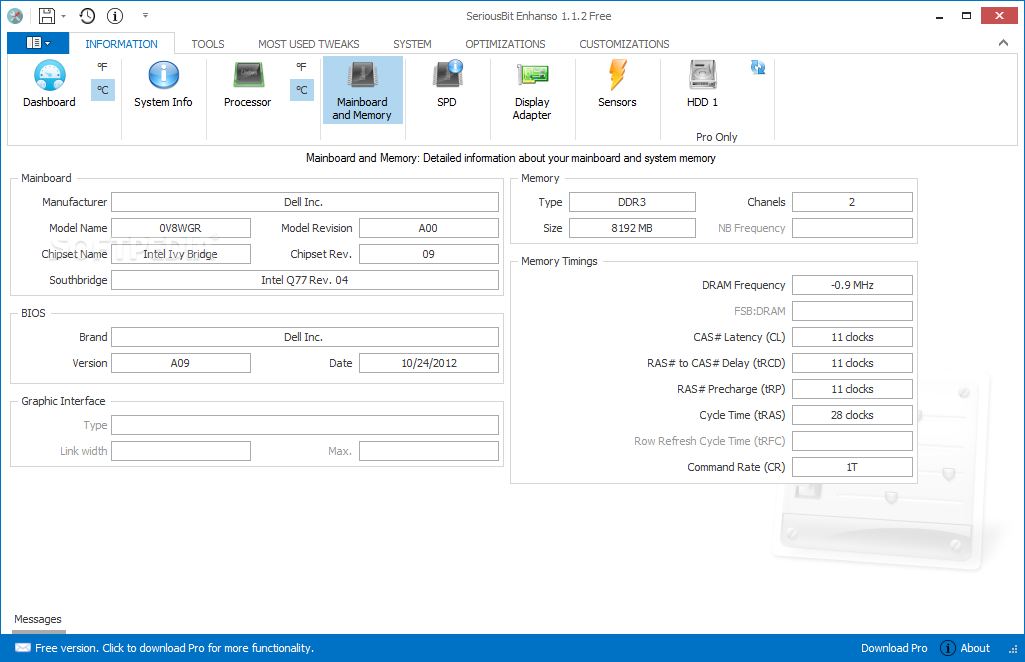Screen dimensions: 1025x662
Task: Click the Chanels value 2 field
Action: [x=852, y=202]
